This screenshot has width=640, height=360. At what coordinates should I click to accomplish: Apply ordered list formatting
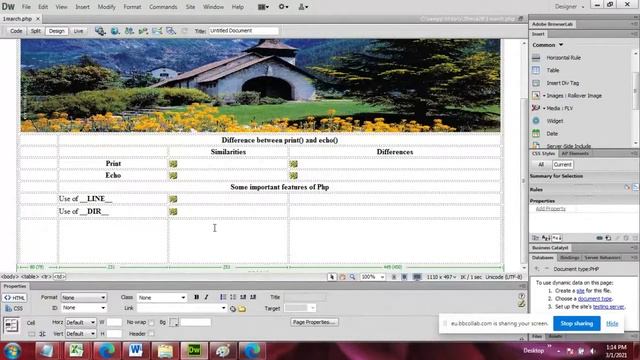click(x=233, y=297)
